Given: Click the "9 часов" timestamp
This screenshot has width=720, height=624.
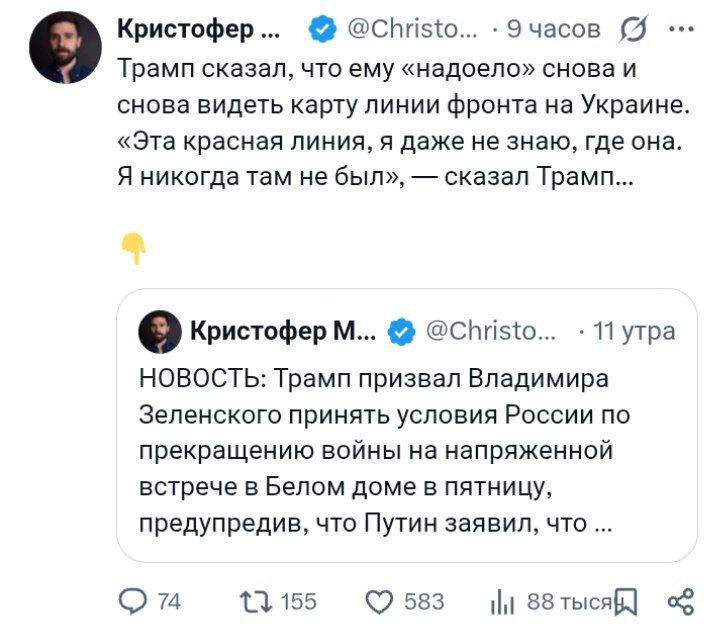Looking at the screenshot, I should [554, 29].
